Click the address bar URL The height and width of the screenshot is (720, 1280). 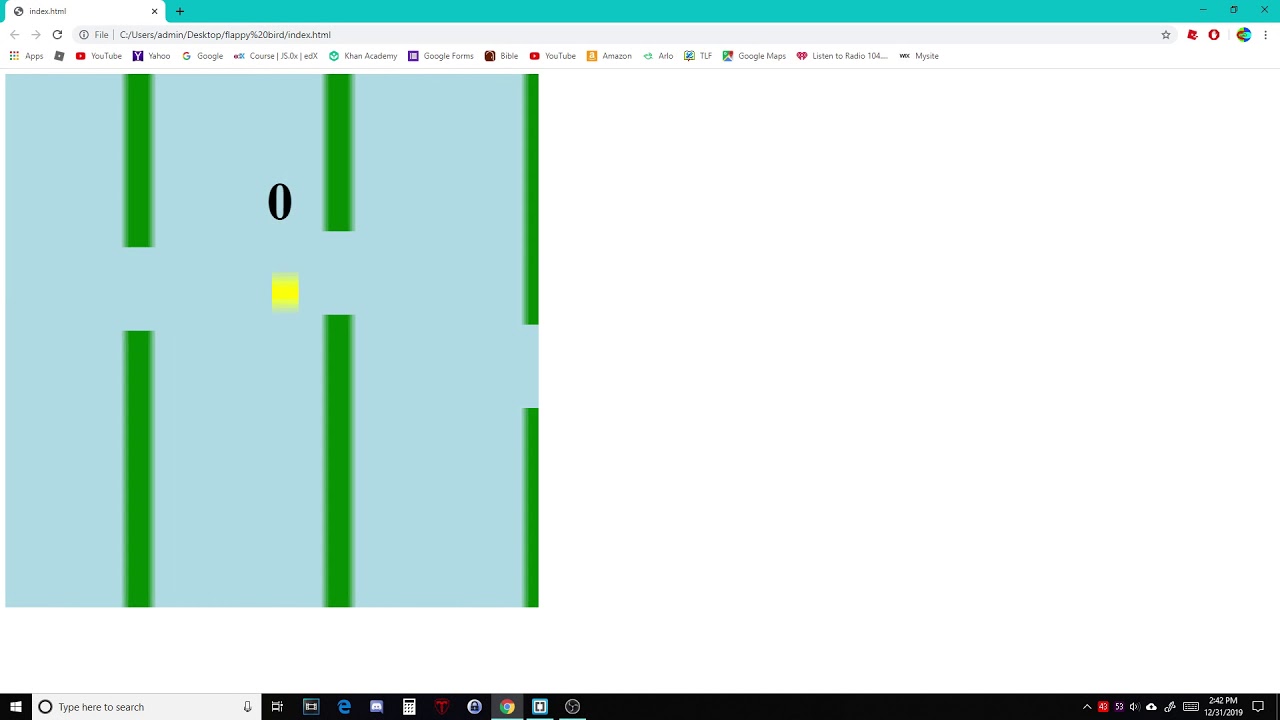(225, 34)
